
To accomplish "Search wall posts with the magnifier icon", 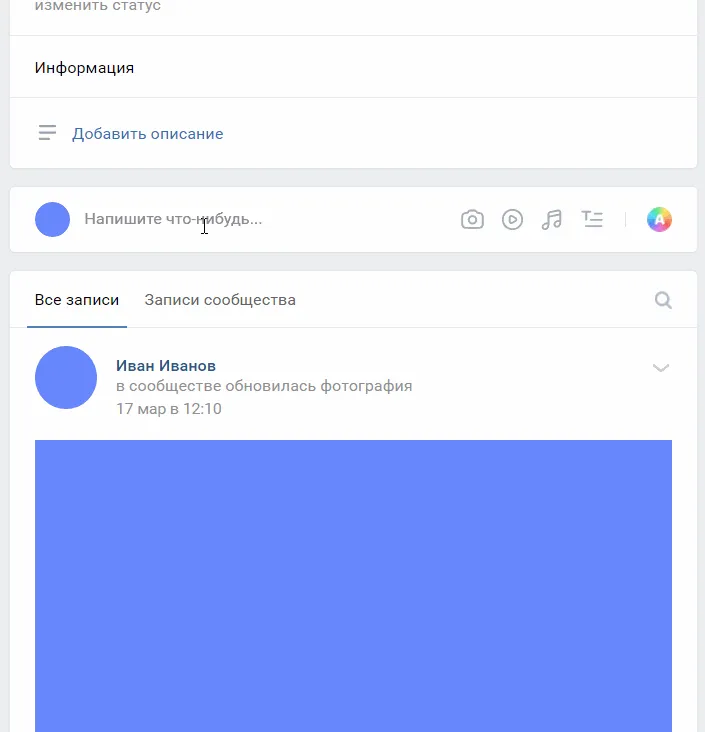I will [x=663, y=300].
